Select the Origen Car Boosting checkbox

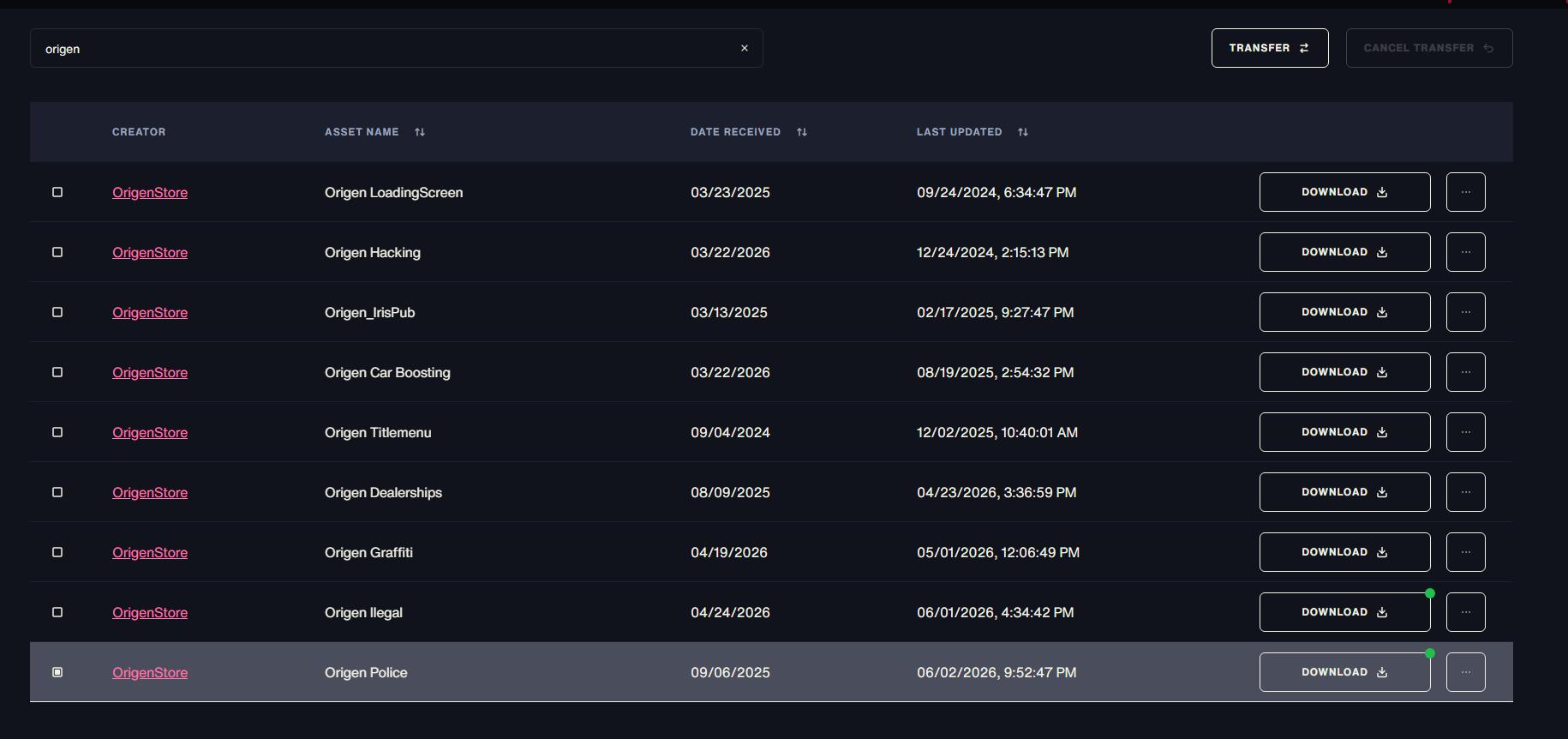pyautogui.click(x=57, y=372)
